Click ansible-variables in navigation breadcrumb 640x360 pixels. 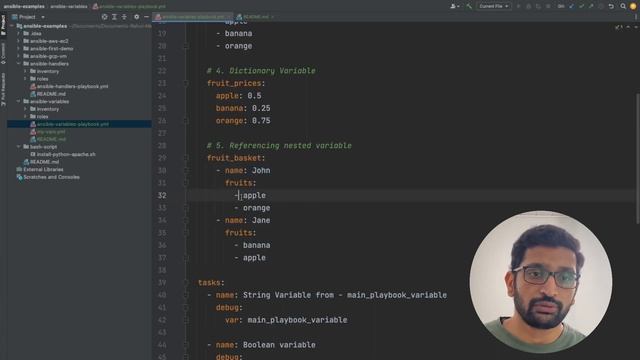tap(69, 6)
